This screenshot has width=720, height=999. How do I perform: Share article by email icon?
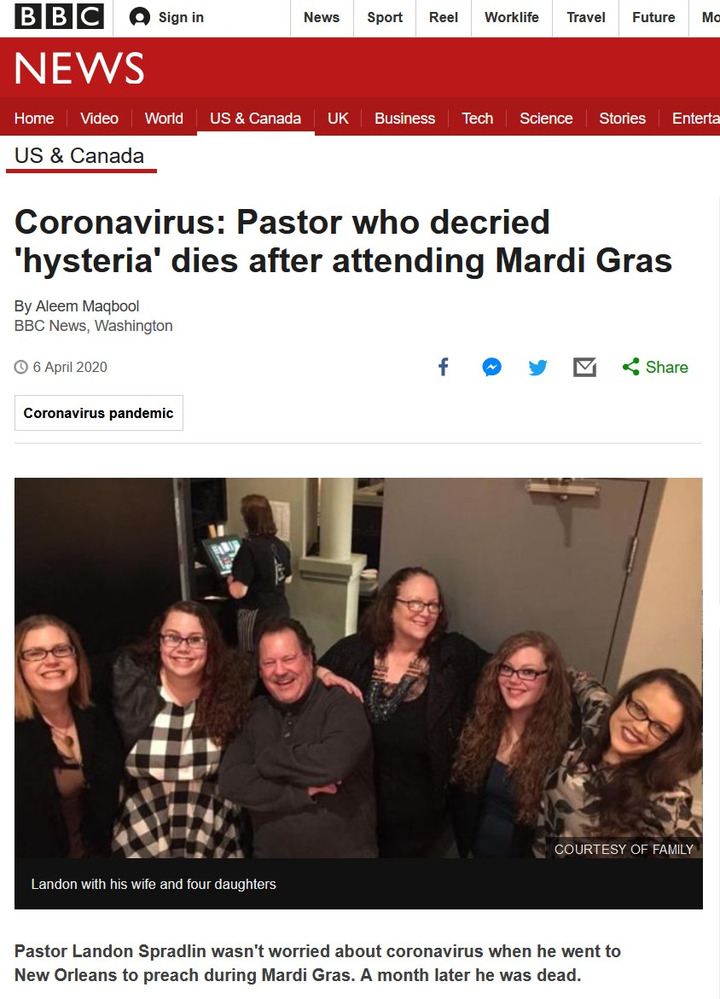point(585,367)
